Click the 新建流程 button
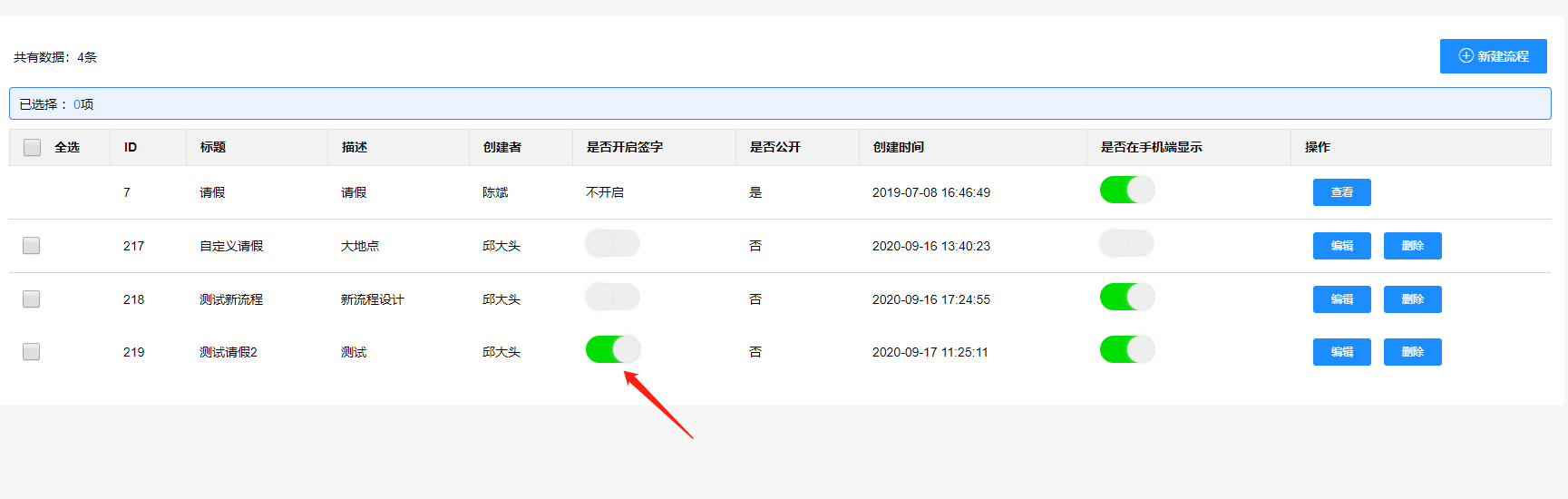 (x=1493, y=56)
